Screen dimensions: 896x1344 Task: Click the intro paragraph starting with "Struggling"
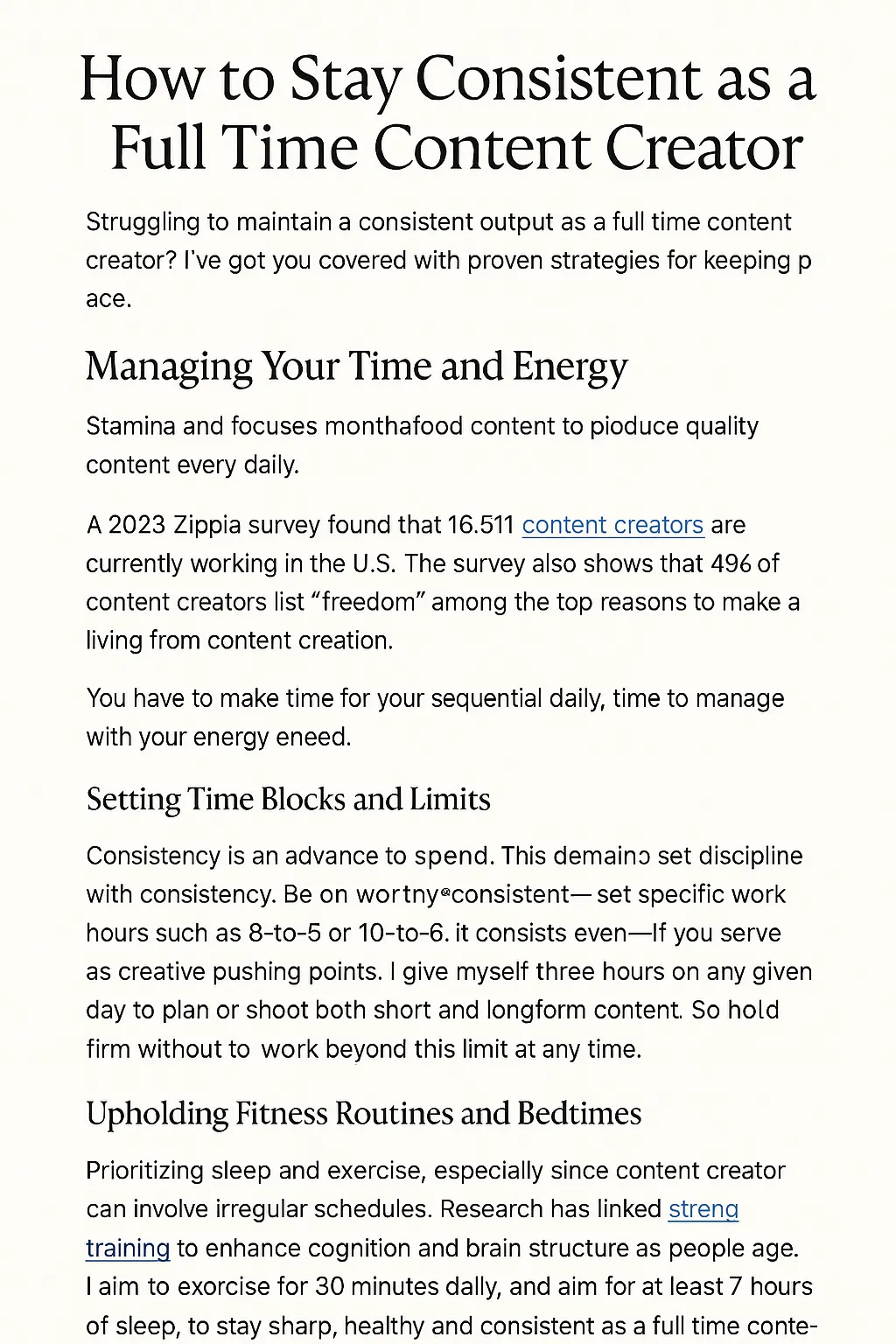(x=448, y=260)
